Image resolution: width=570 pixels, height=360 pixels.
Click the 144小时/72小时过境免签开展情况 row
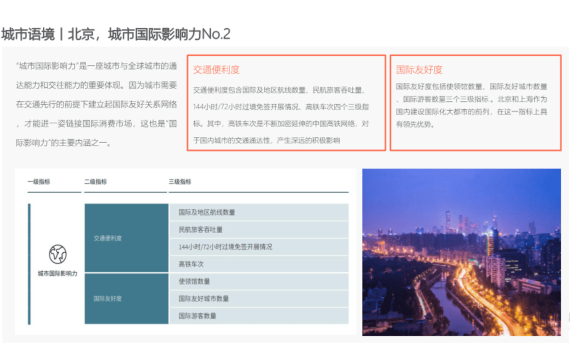pos(259,247)
